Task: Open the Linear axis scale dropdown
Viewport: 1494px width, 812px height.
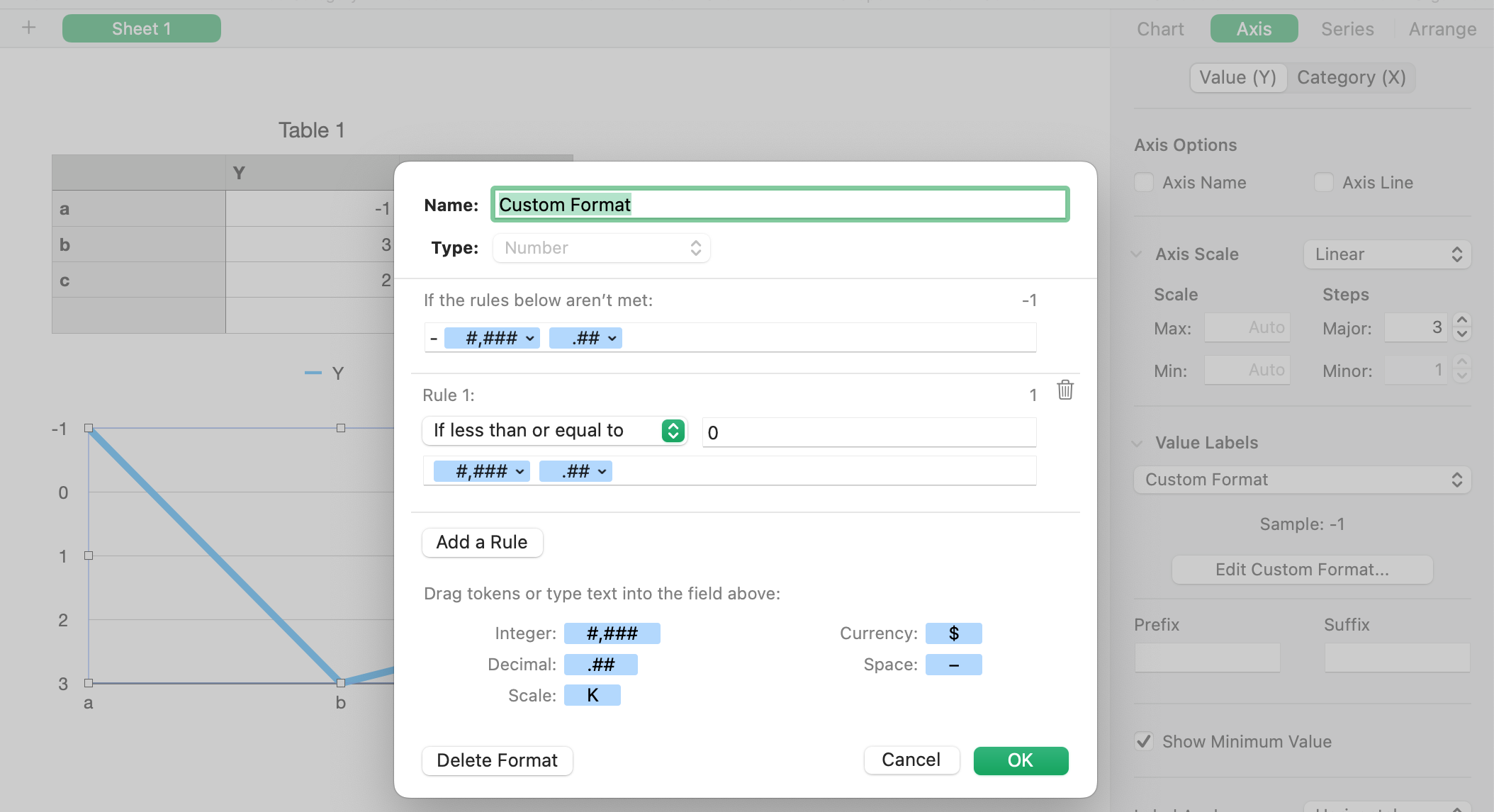Action: (x=1387, y=254)
